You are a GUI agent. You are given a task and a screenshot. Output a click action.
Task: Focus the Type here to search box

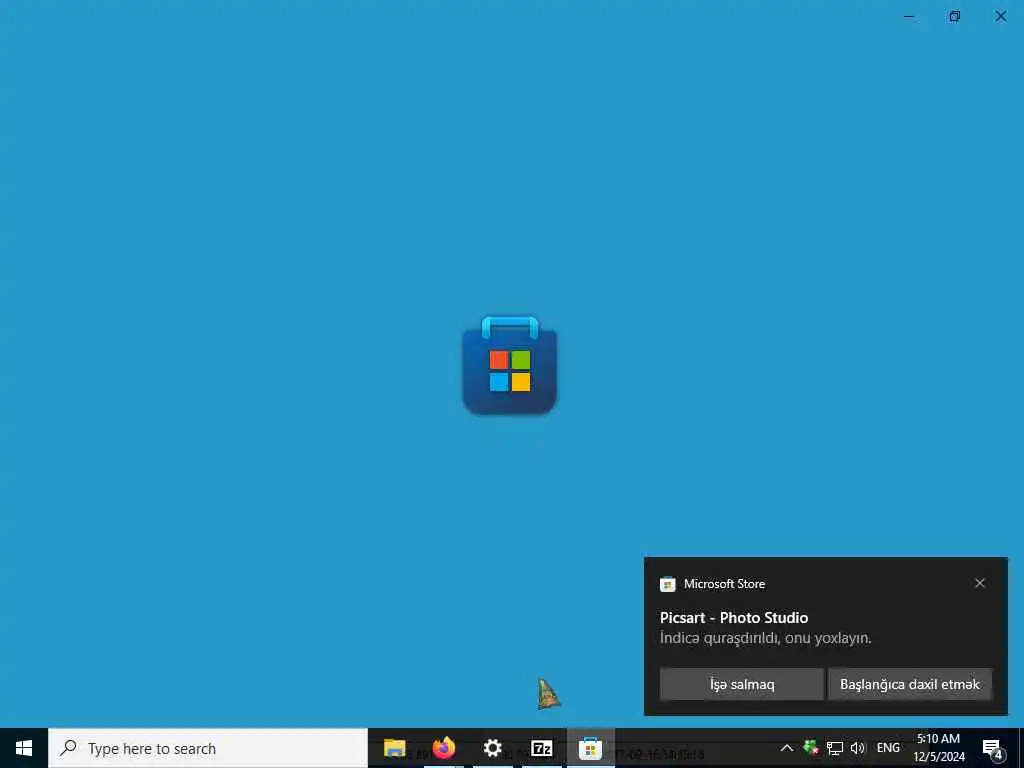point(208,748)
